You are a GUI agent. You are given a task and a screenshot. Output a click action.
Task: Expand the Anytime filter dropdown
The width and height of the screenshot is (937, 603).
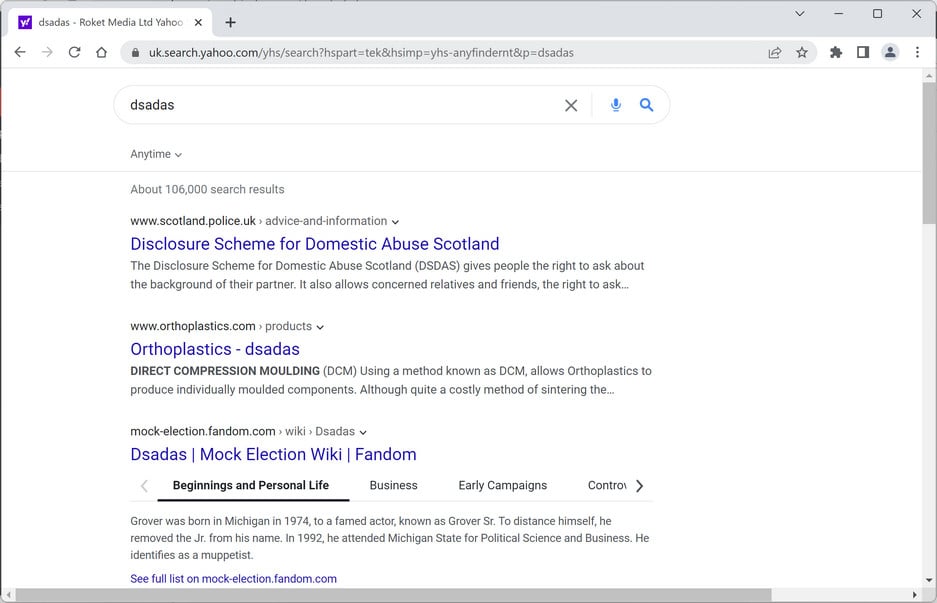click(x=156, y=154)
